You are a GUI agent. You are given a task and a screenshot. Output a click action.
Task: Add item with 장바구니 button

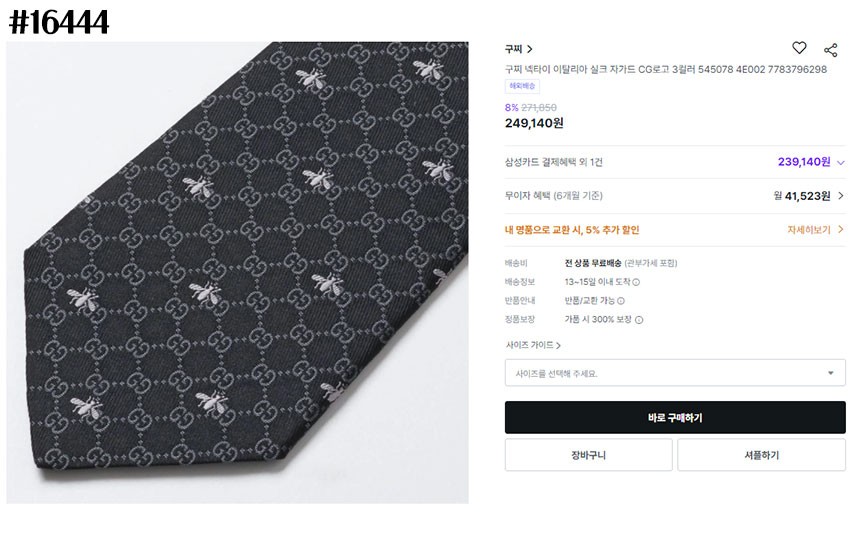point(588,455)
